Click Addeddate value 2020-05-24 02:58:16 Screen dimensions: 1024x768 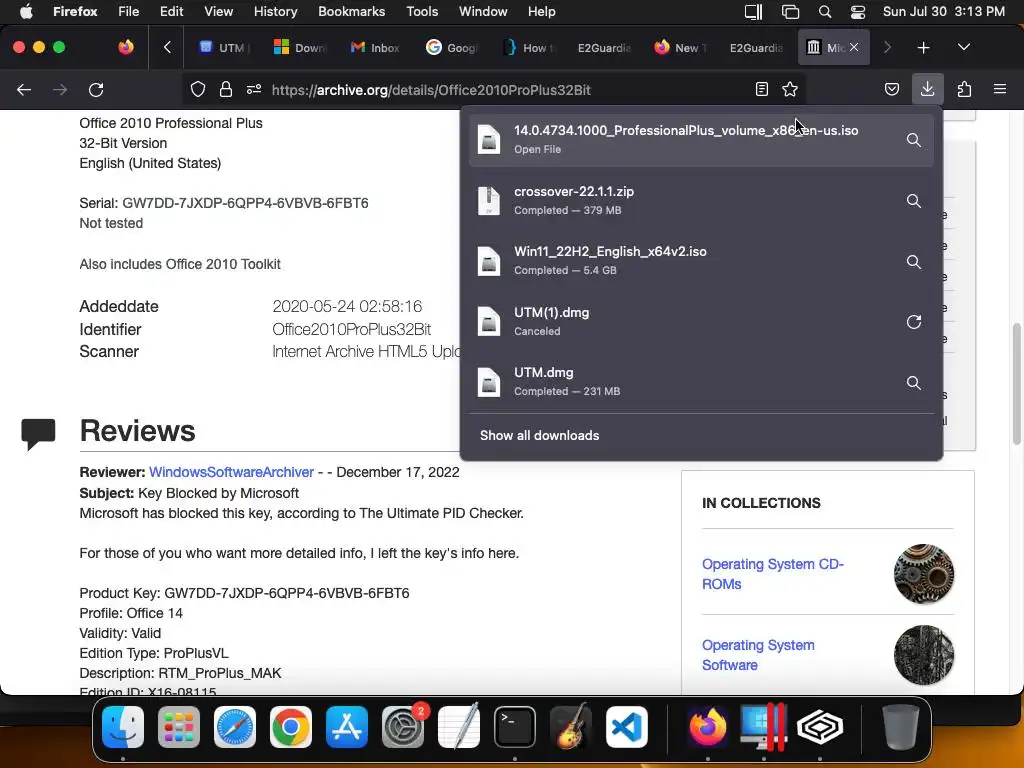347,306
